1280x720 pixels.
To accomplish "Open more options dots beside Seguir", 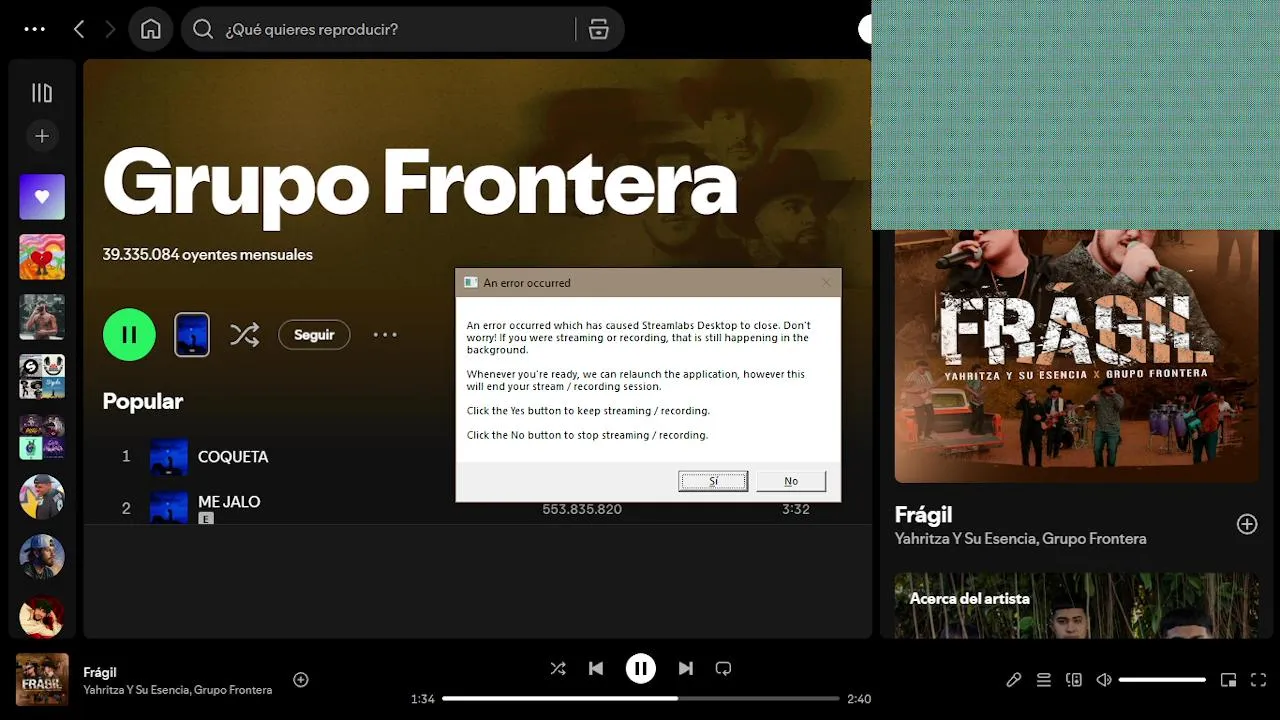I will pyautogui.click(x=385, y=335).
